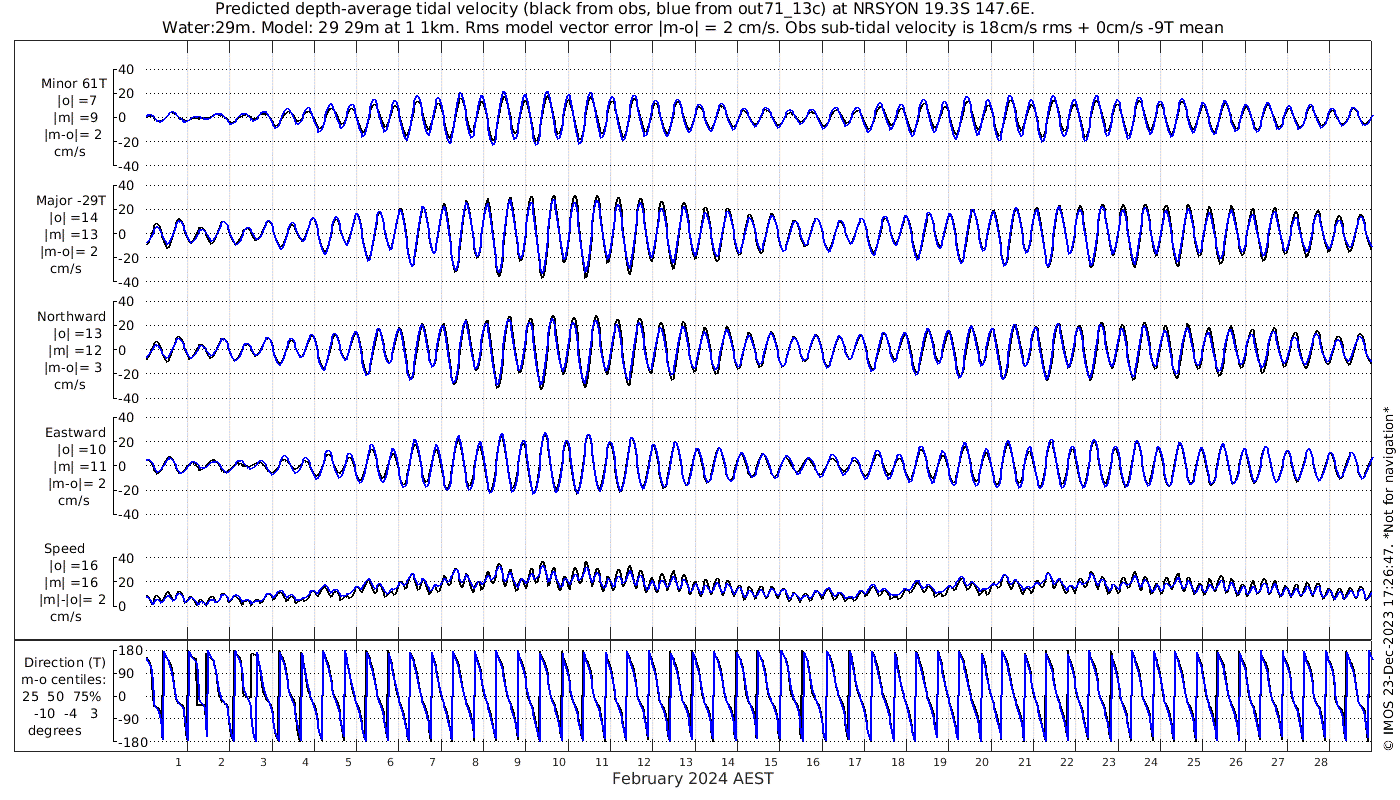Click the 'February 2024 AEST' axis label
Image resolution: width=1400 pixels, height=800 pixels.
tap(692, 779)
